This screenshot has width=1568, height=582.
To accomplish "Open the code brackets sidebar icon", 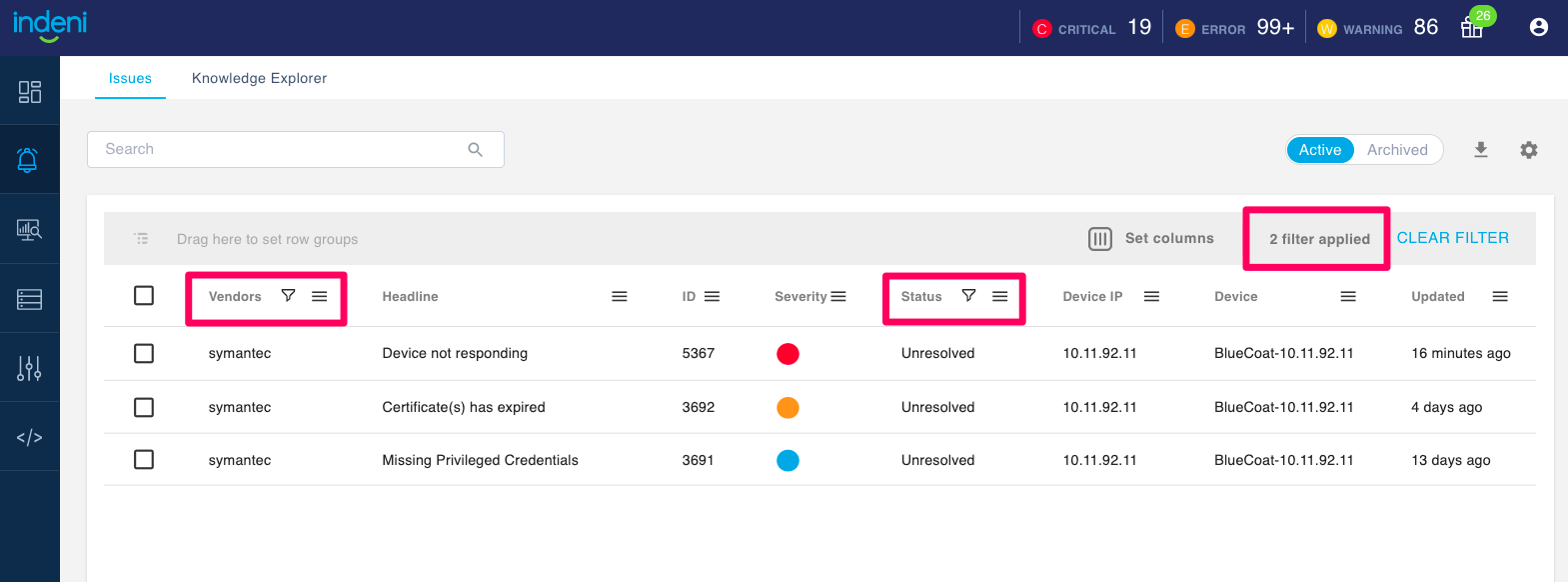I will pos(29,437).
